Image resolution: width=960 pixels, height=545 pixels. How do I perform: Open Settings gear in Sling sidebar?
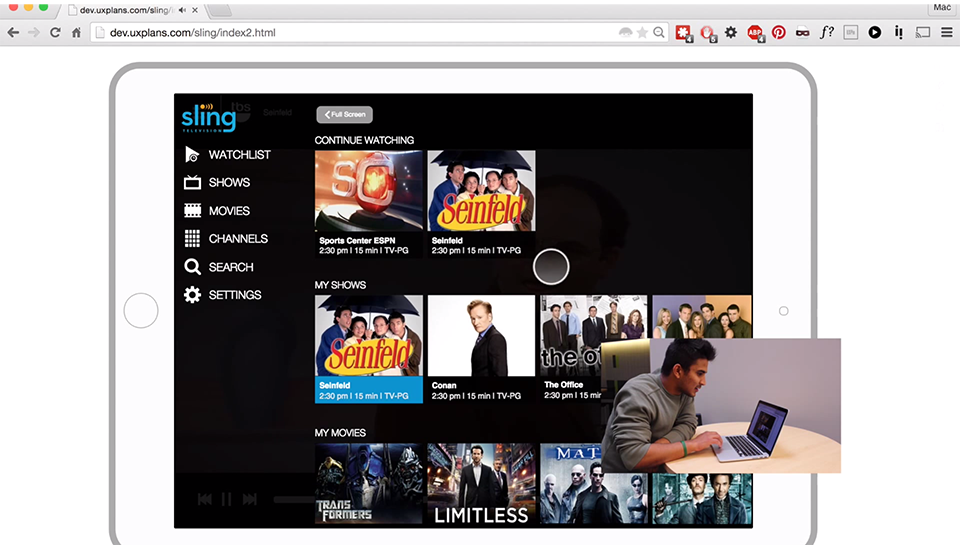point(193,295)
